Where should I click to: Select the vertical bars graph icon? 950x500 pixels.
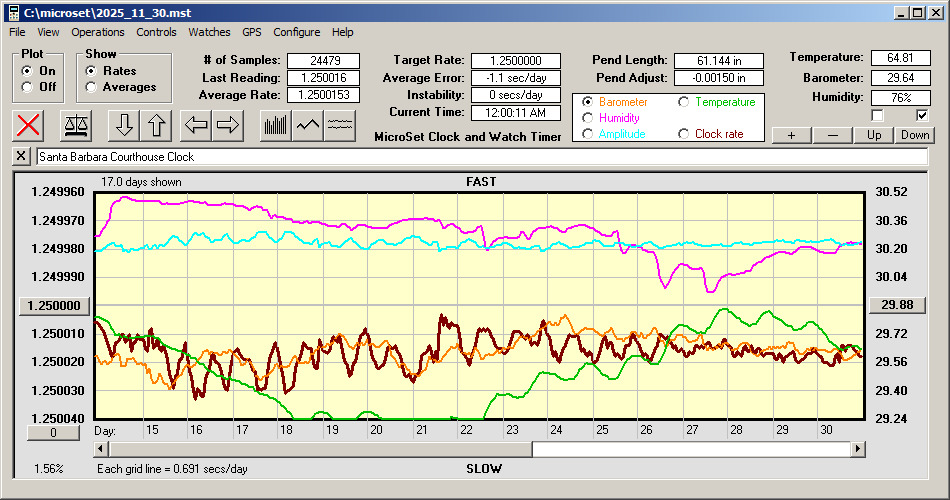pyautogui.click(x=275, y=125)
